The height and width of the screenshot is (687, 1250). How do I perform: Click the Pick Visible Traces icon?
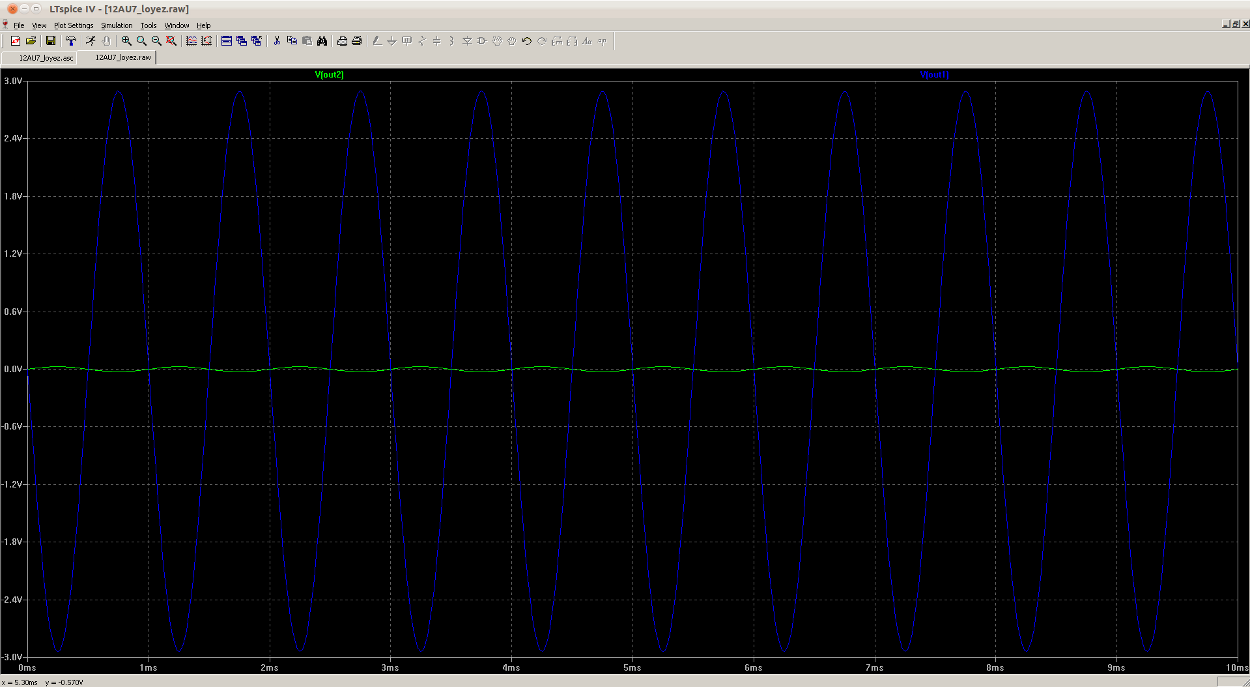(x=206, y=41)
